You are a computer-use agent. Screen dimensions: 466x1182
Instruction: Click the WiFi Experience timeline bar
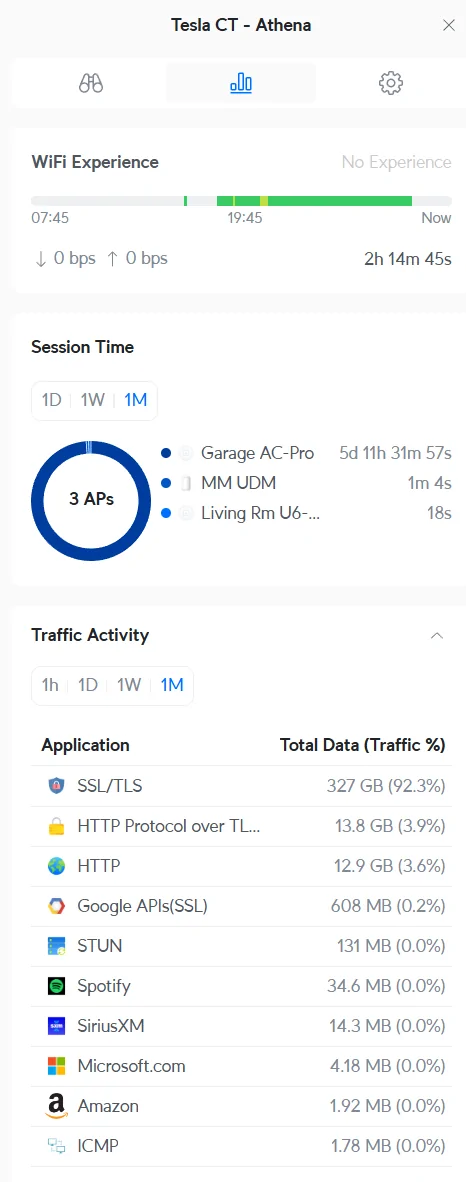[241, 201]
